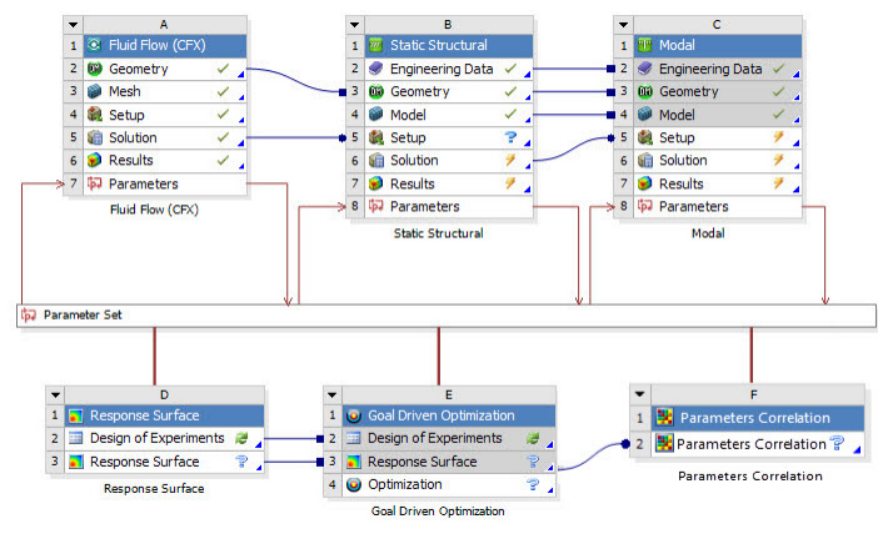Click Static Structural caption below system B
Image resolution: width=878 pixels, height=534 pixels.
[438, 233]
